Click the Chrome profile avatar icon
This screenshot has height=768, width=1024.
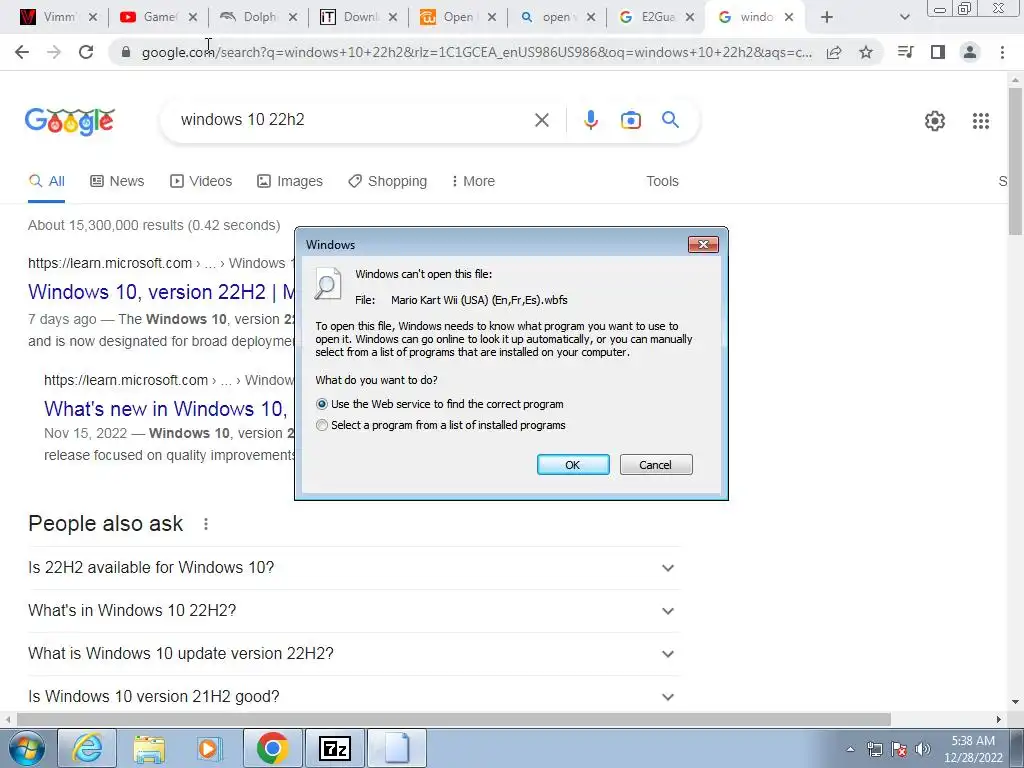(970, 52)
